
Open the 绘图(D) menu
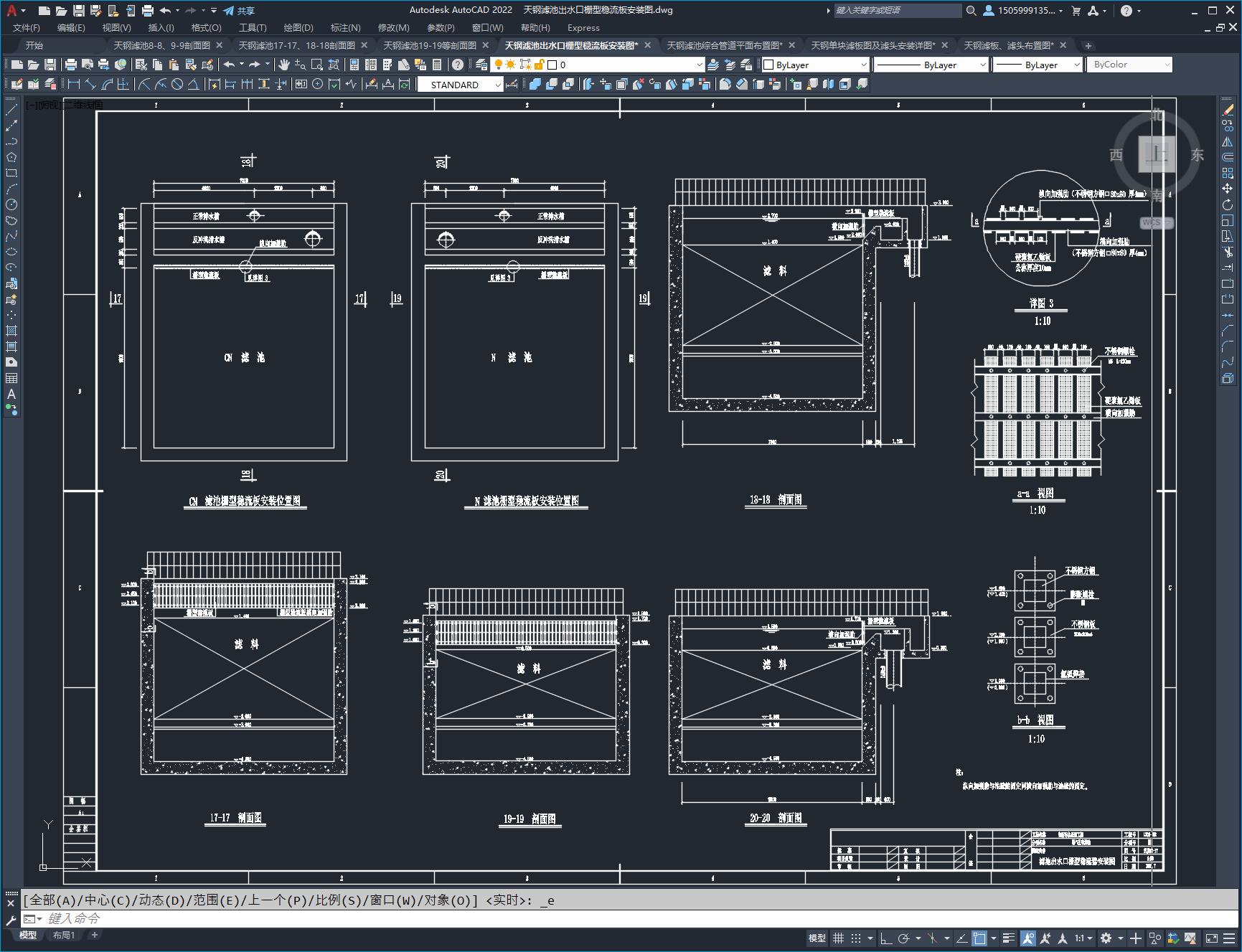click(298, 27)
